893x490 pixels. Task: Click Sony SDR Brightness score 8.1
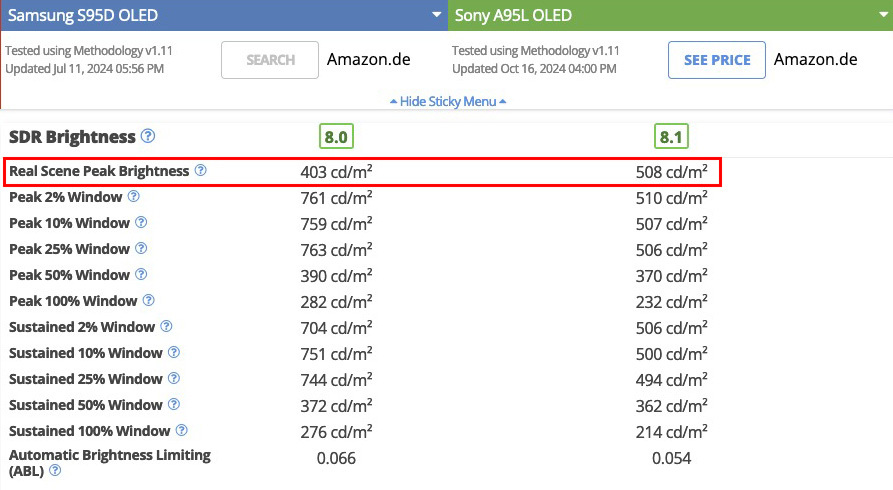(672, 137)
